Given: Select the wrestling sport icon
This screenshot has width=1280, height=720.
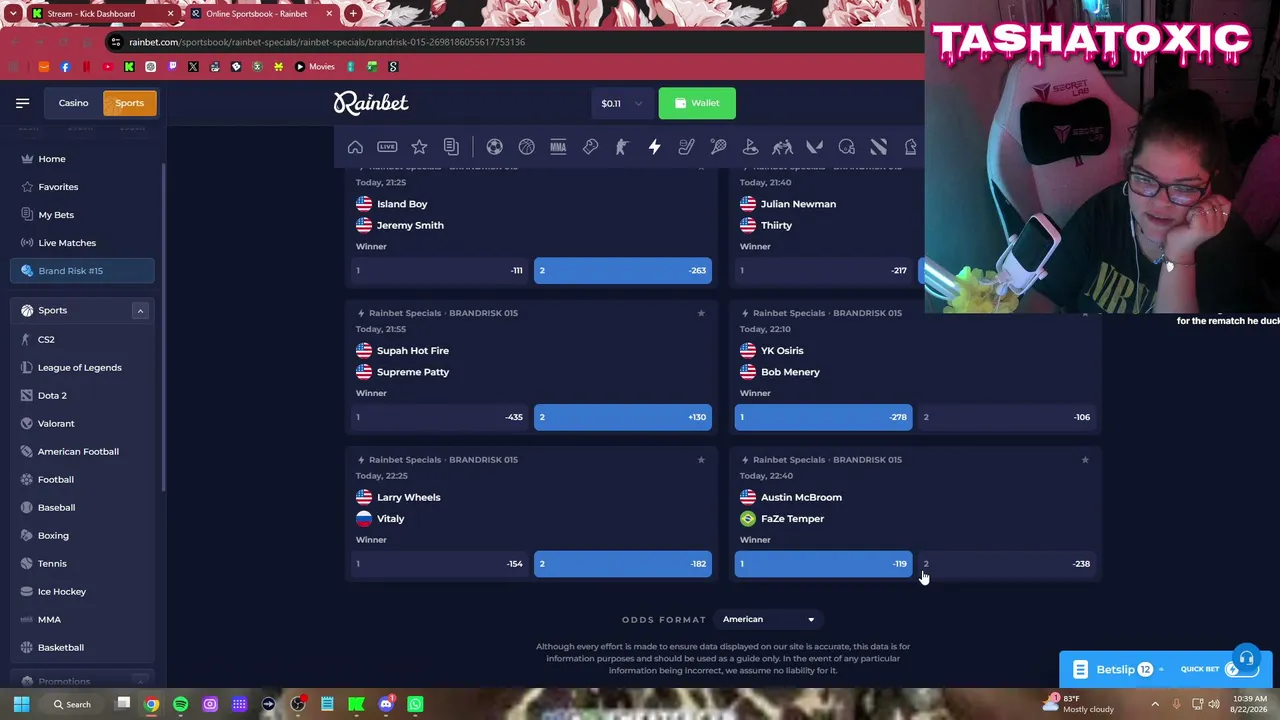Looking at the screenshot, I should pos(782,147).
